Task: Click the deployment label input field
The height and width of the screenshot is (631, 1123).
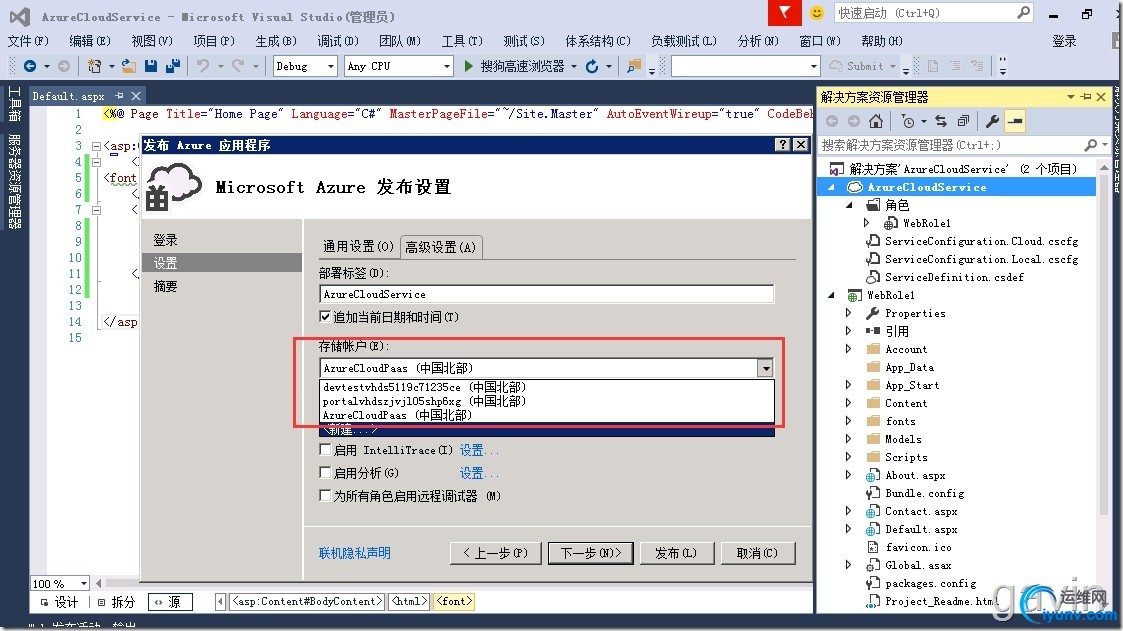Action: (x=546, y=294)
